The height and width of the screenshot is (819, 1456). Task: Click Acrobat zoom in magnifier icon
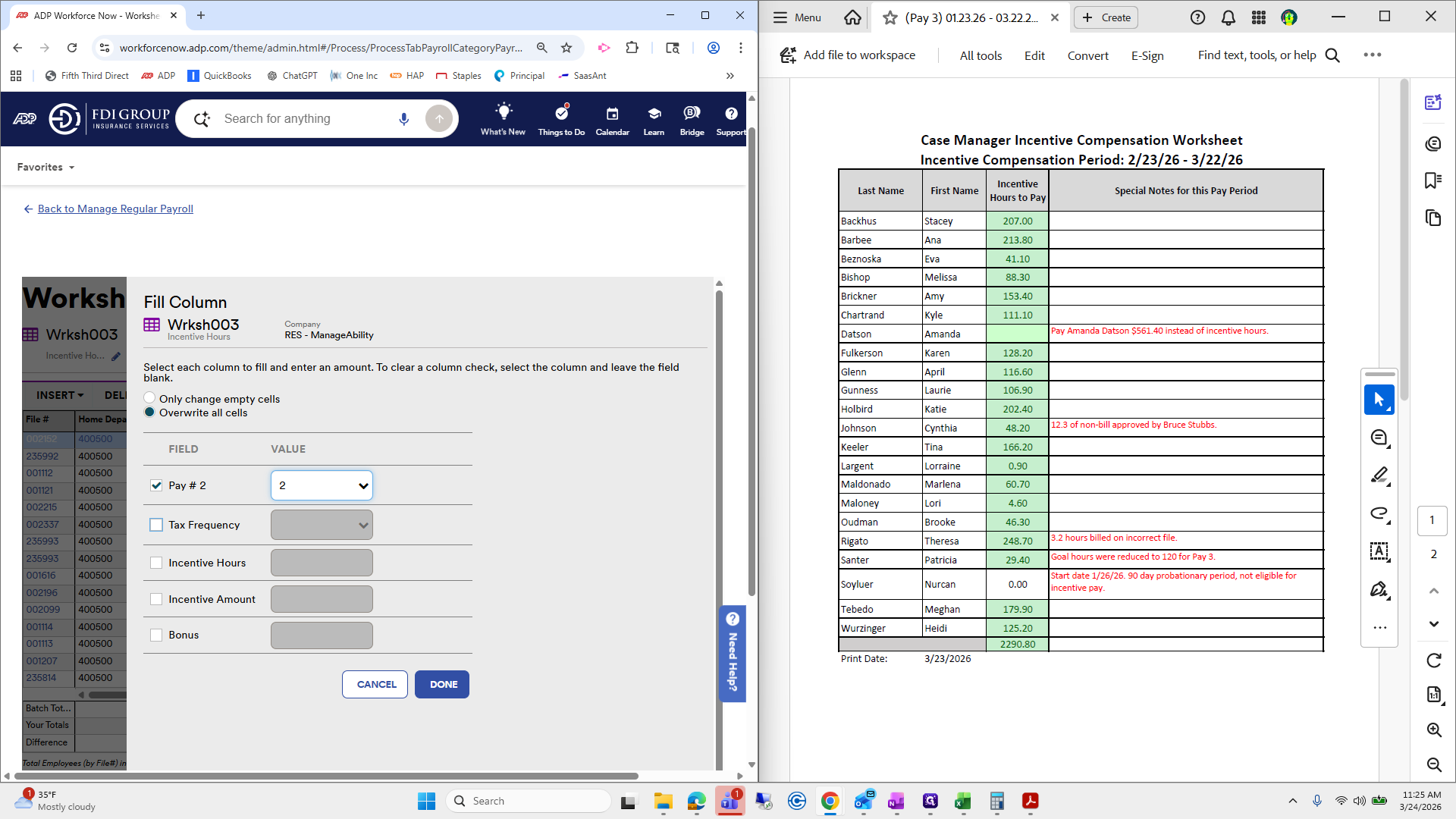pyautogui.click(x=1433, y=730)
